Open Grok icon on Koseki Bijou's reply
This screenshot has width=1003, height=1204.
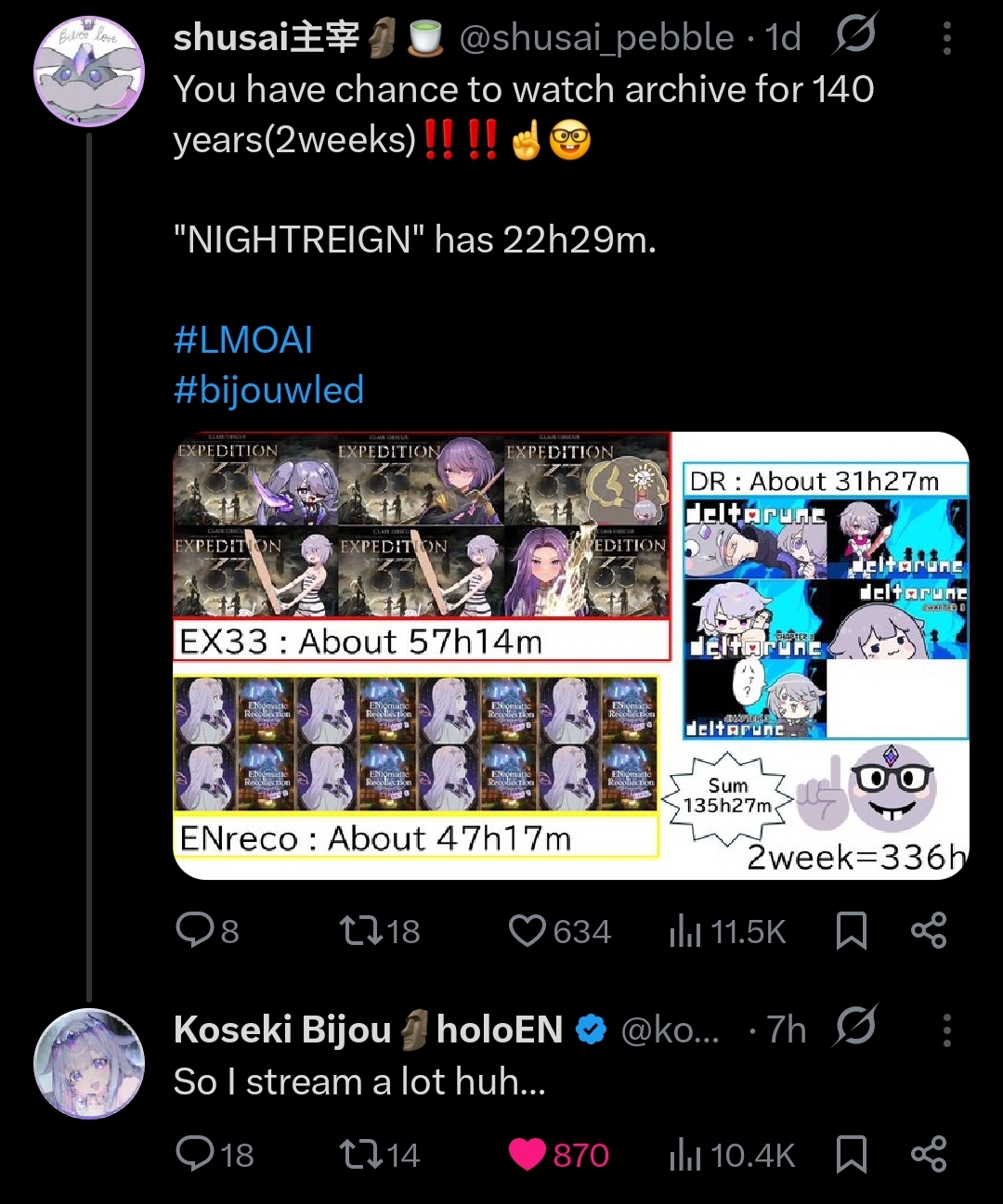855,1027
